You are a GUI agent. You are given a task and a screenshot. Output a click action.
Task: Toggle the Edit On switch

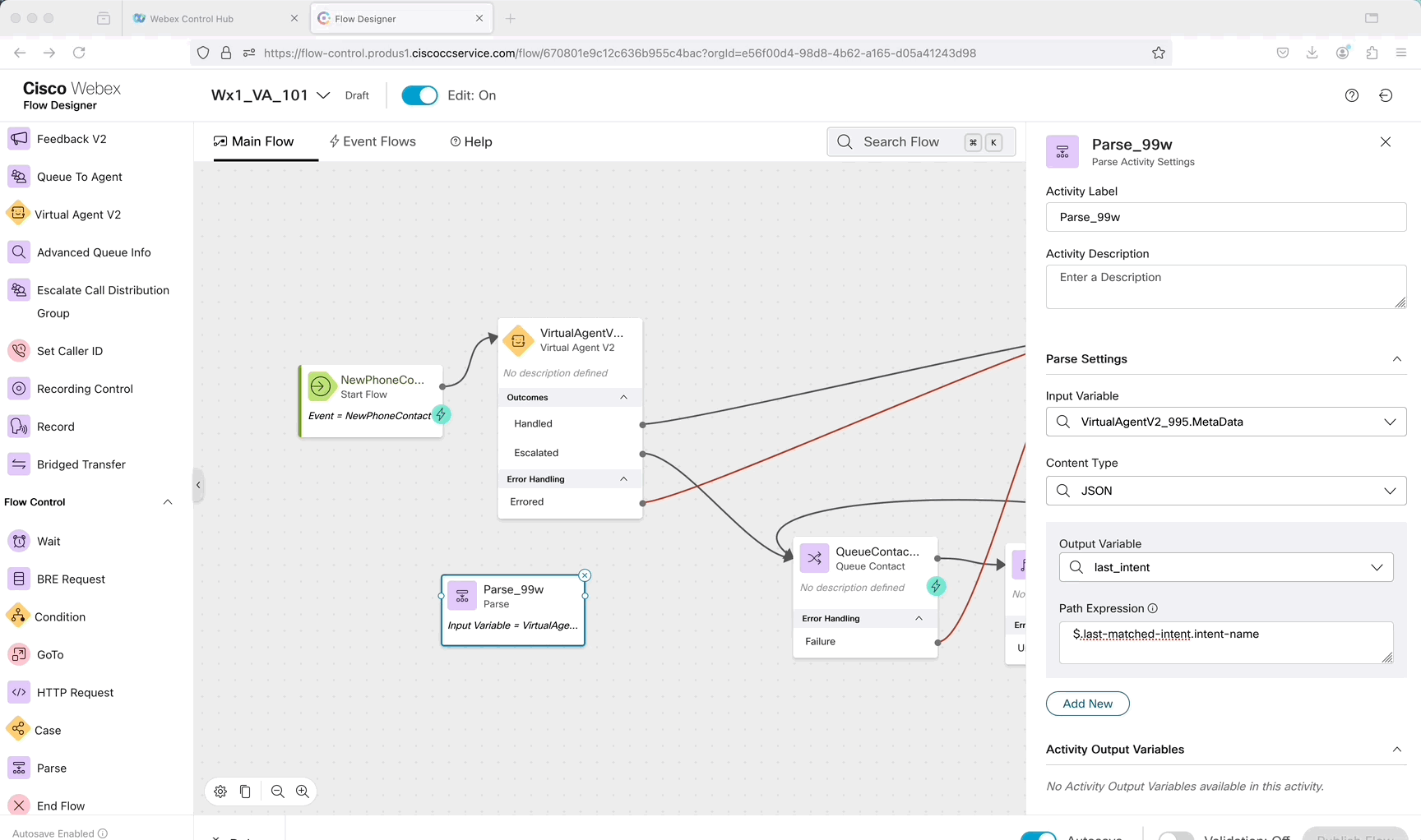pyautogui.click(x=419, y=95)
